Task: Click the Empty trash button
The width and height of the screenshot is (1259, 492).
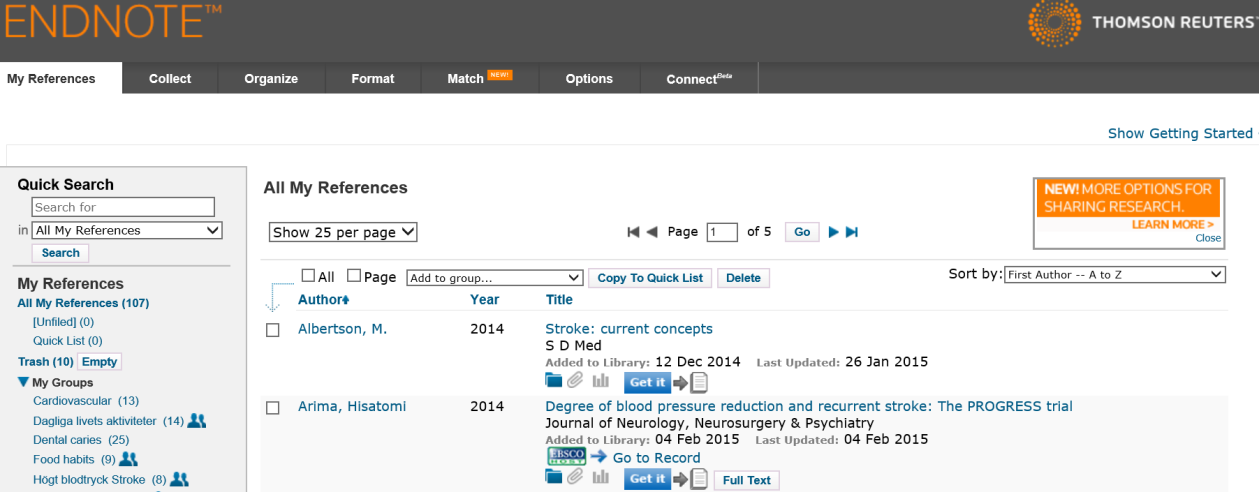Action: [99, 362]
